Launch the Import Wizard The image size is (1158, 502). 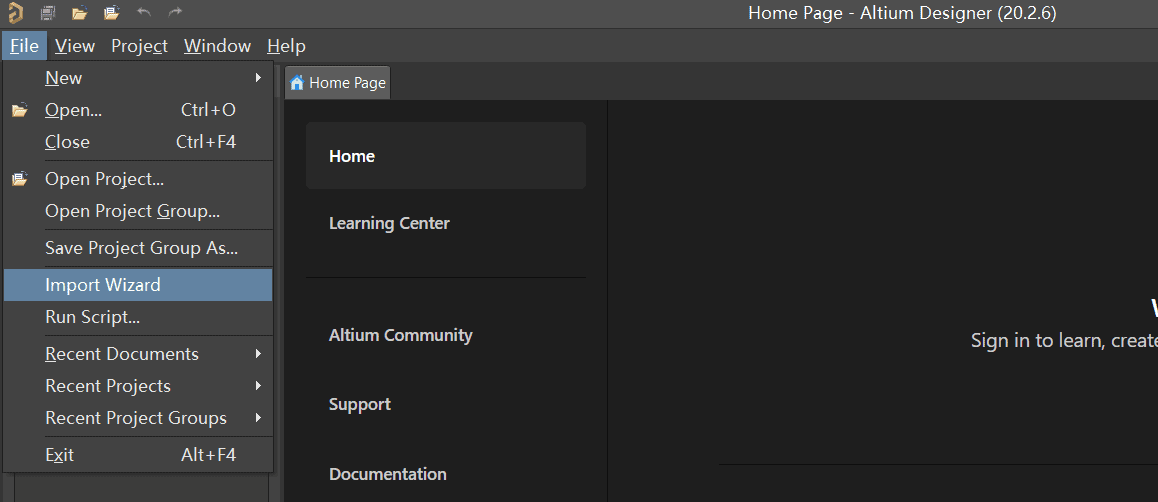(138, 285)
